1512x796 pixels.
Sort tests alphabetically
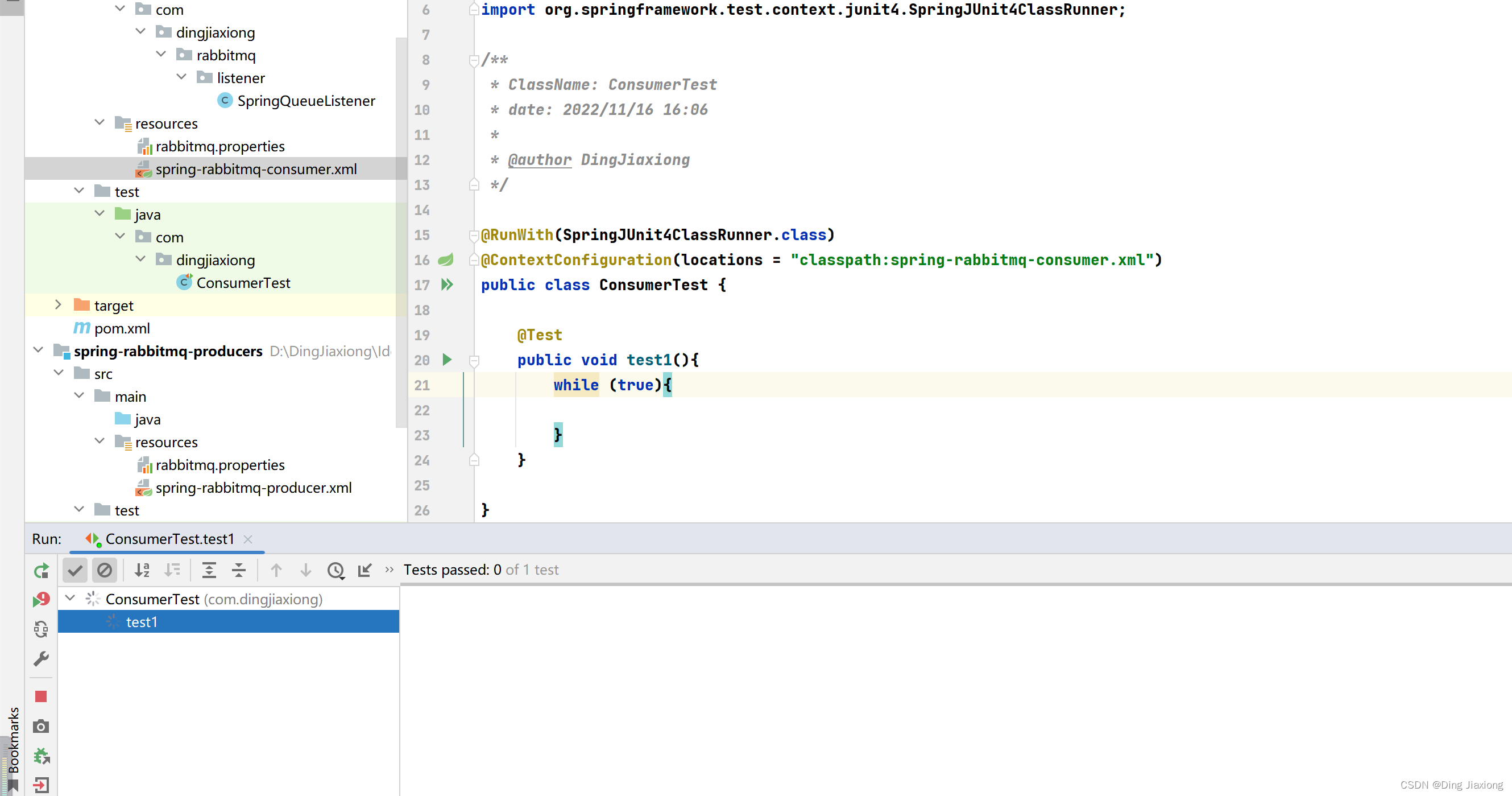click(142, 570)
